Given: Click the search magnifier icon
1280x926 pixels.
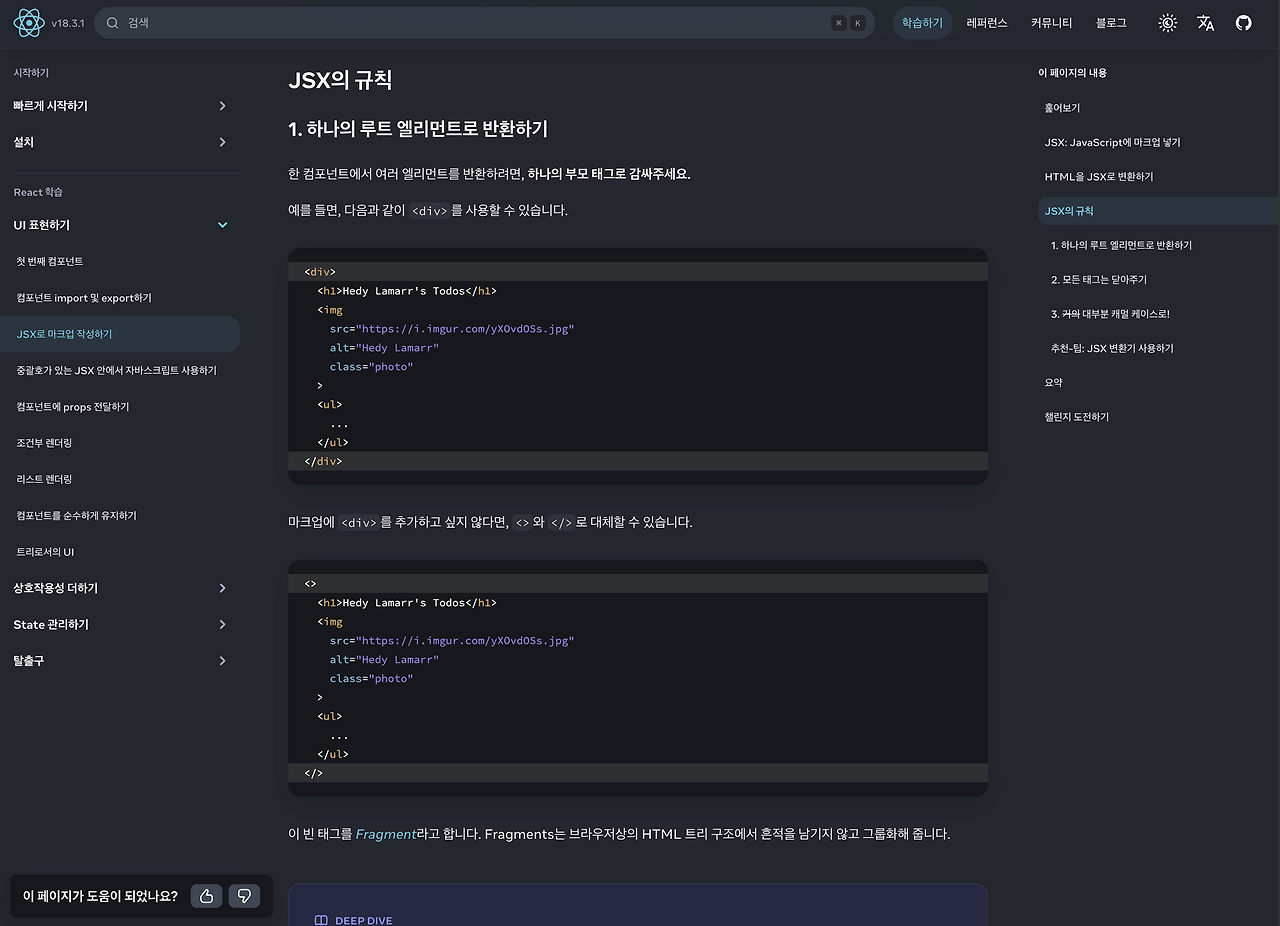Looking at the screenshot, I should coord(113,23).
